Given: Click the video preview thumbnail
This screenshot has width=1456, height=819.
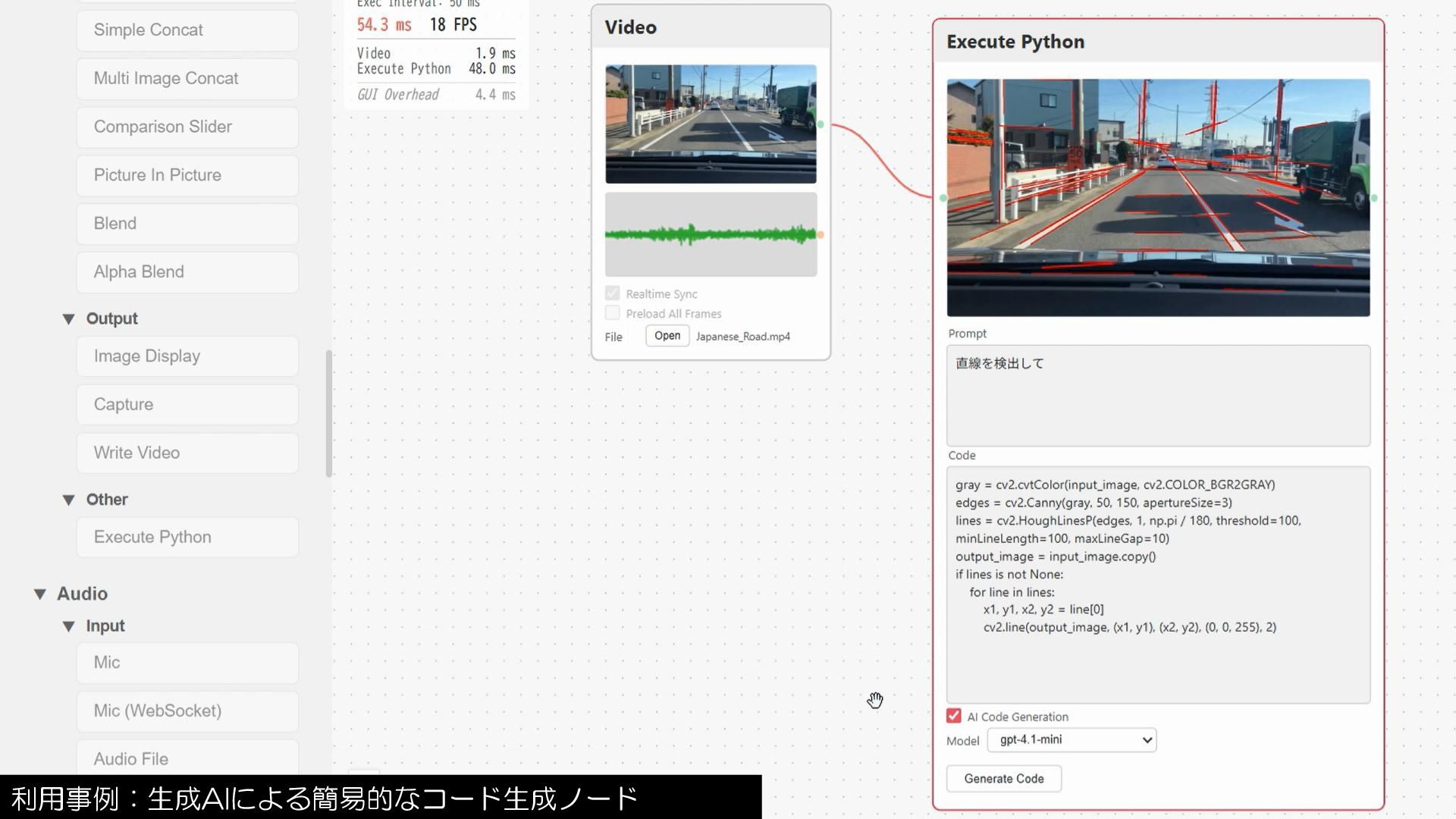Looking at the screenshot, I should tap(711, 124).
